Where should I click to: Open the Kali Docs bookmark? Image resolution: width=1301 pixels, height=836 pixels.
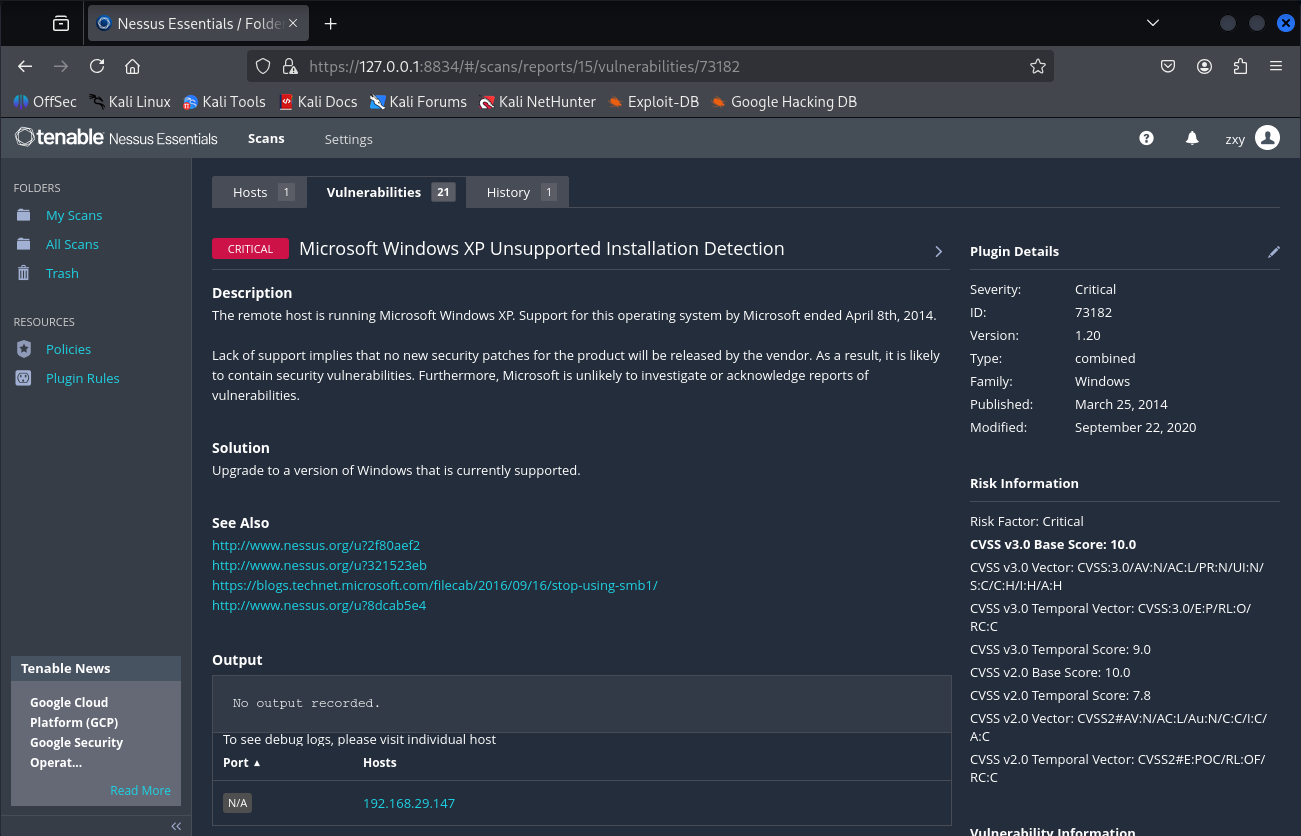[x=318, y=101]
